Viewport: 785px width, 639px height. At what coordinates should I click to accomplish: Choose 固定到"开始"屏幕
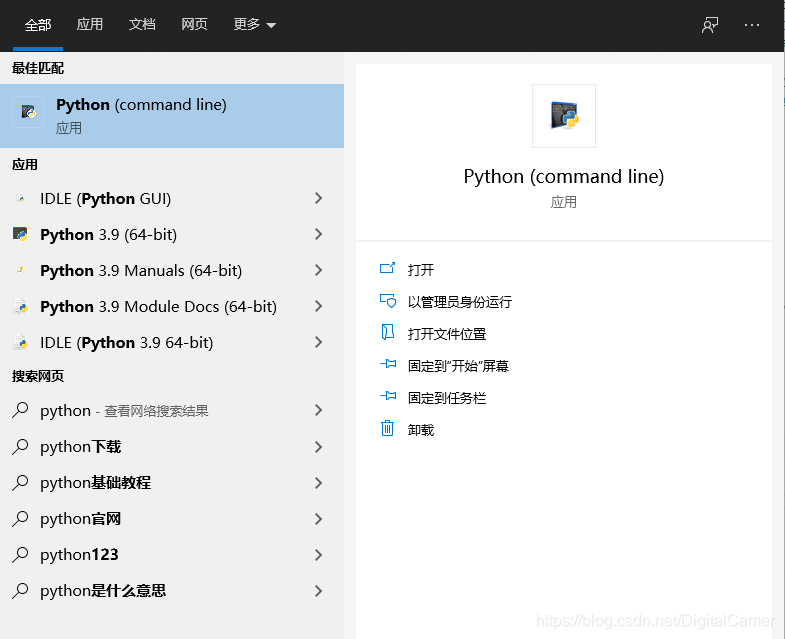coord(458,366)
